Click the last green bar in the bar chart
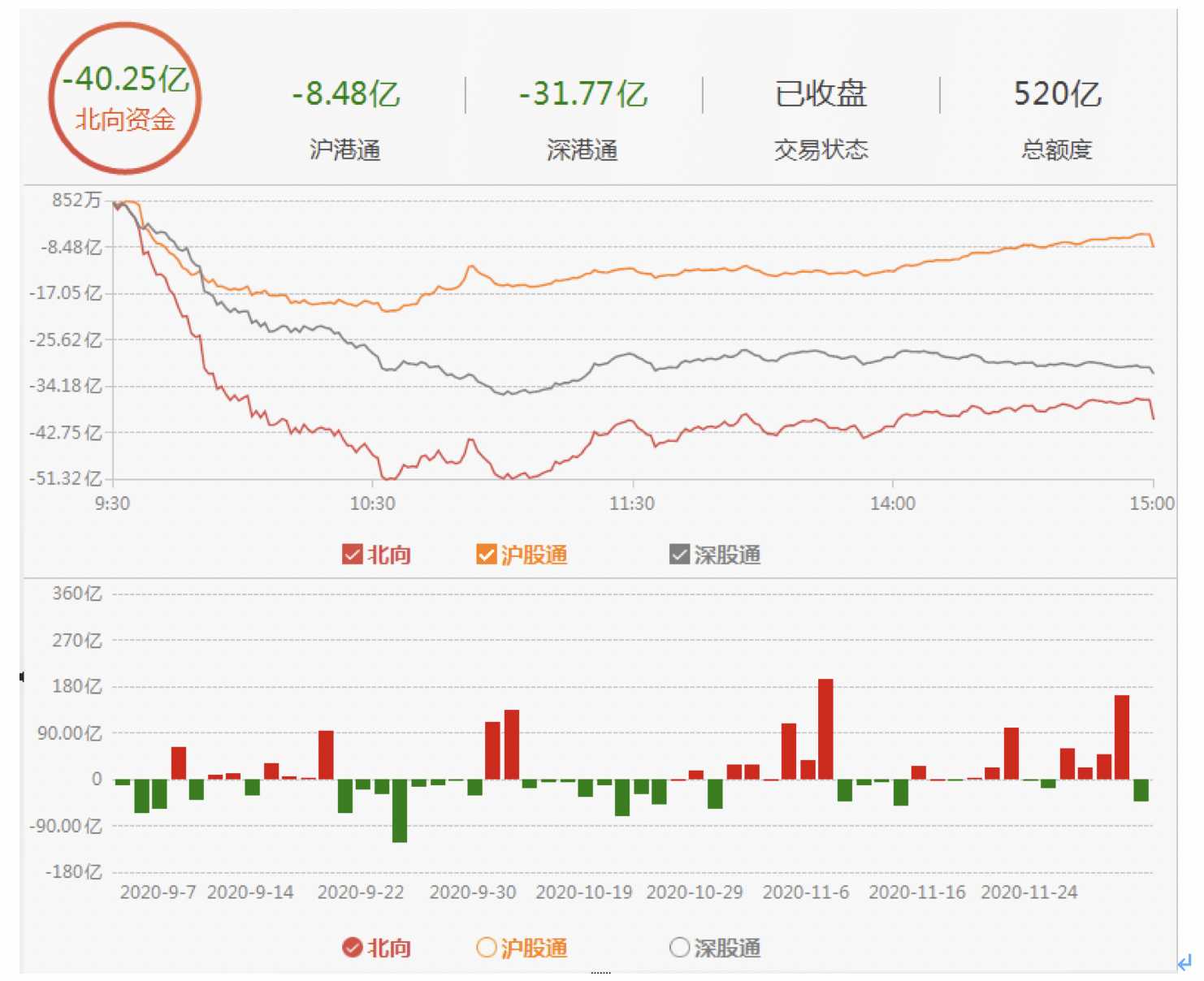1204x981 pixels. click(1141, 791)
